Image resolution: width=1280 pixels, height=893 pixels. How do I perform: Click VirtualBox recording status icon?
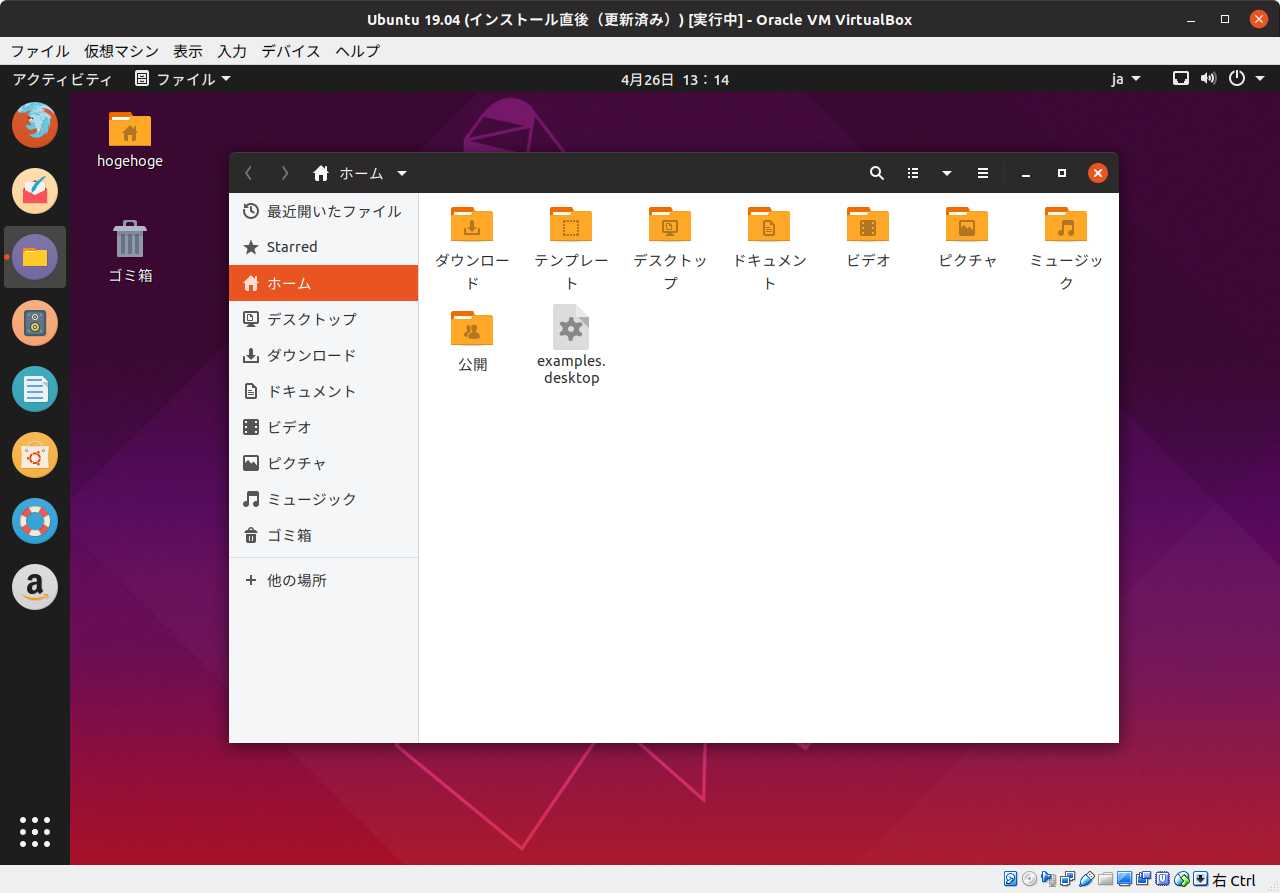pyautogui.click(x=1144, y=880)
